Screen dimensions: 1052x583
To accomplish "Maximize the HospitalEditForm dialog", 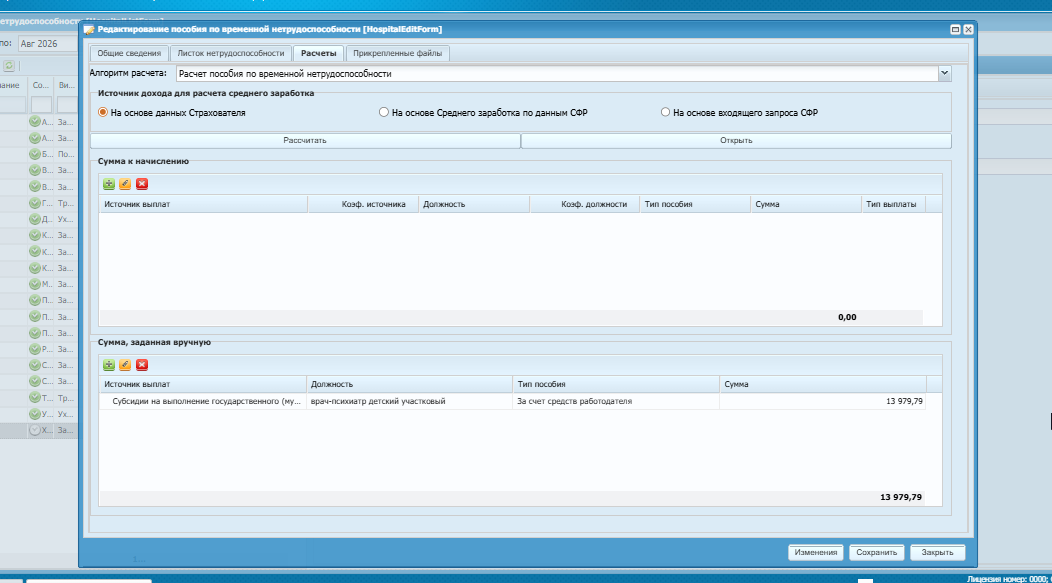I will click(x=955, y=30).
